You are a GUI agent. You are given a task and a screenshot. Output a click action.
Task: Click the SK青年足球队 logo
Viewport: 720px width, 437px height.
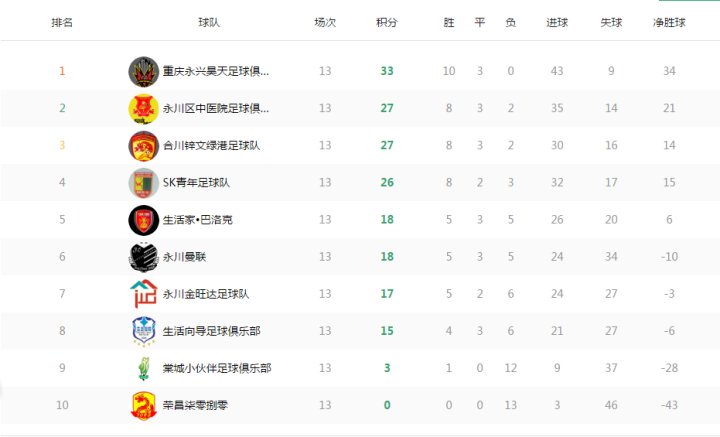click(143, 183)
